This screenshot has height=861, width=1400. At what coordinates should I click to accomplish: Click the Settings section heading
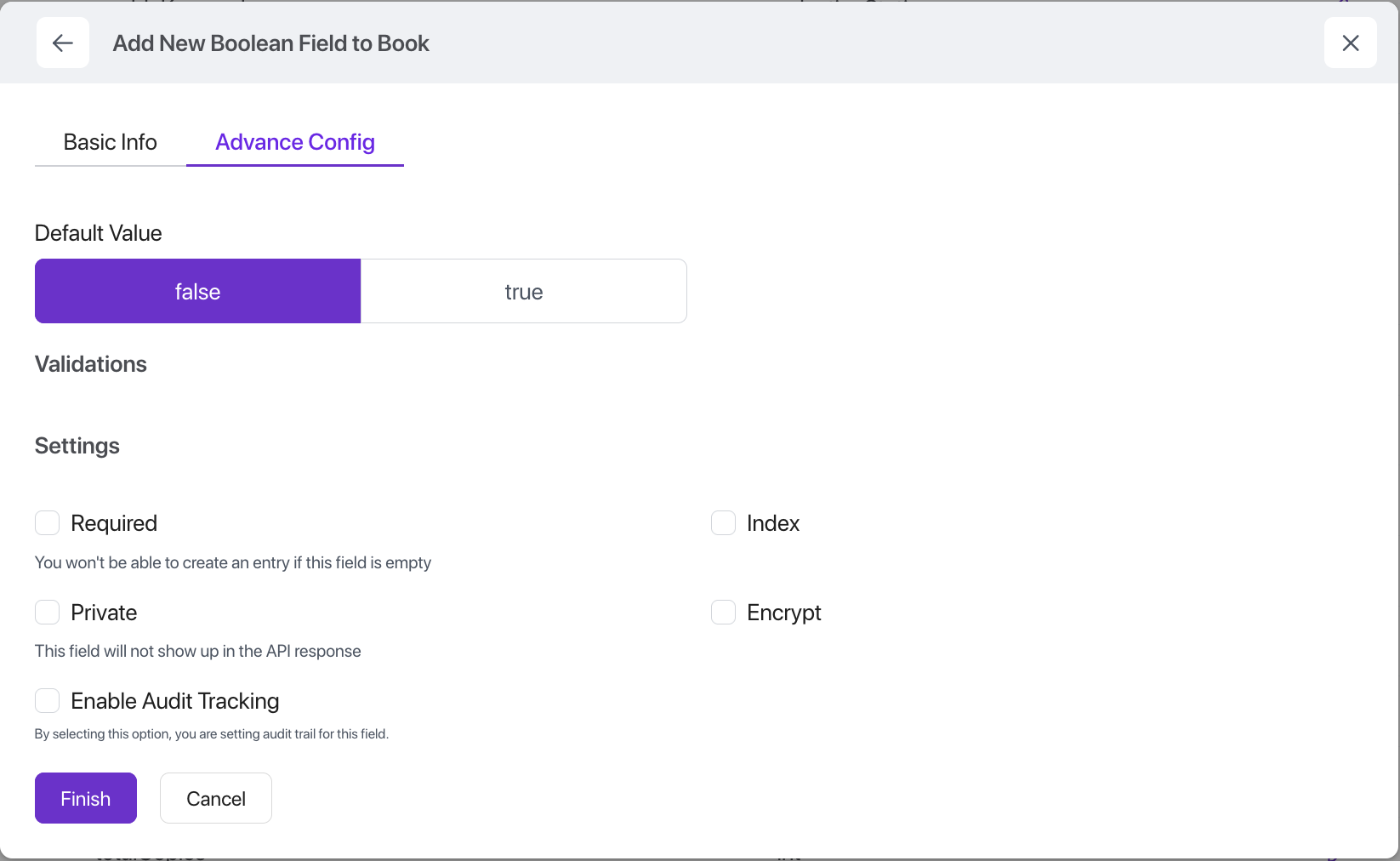tap(77, 446)
